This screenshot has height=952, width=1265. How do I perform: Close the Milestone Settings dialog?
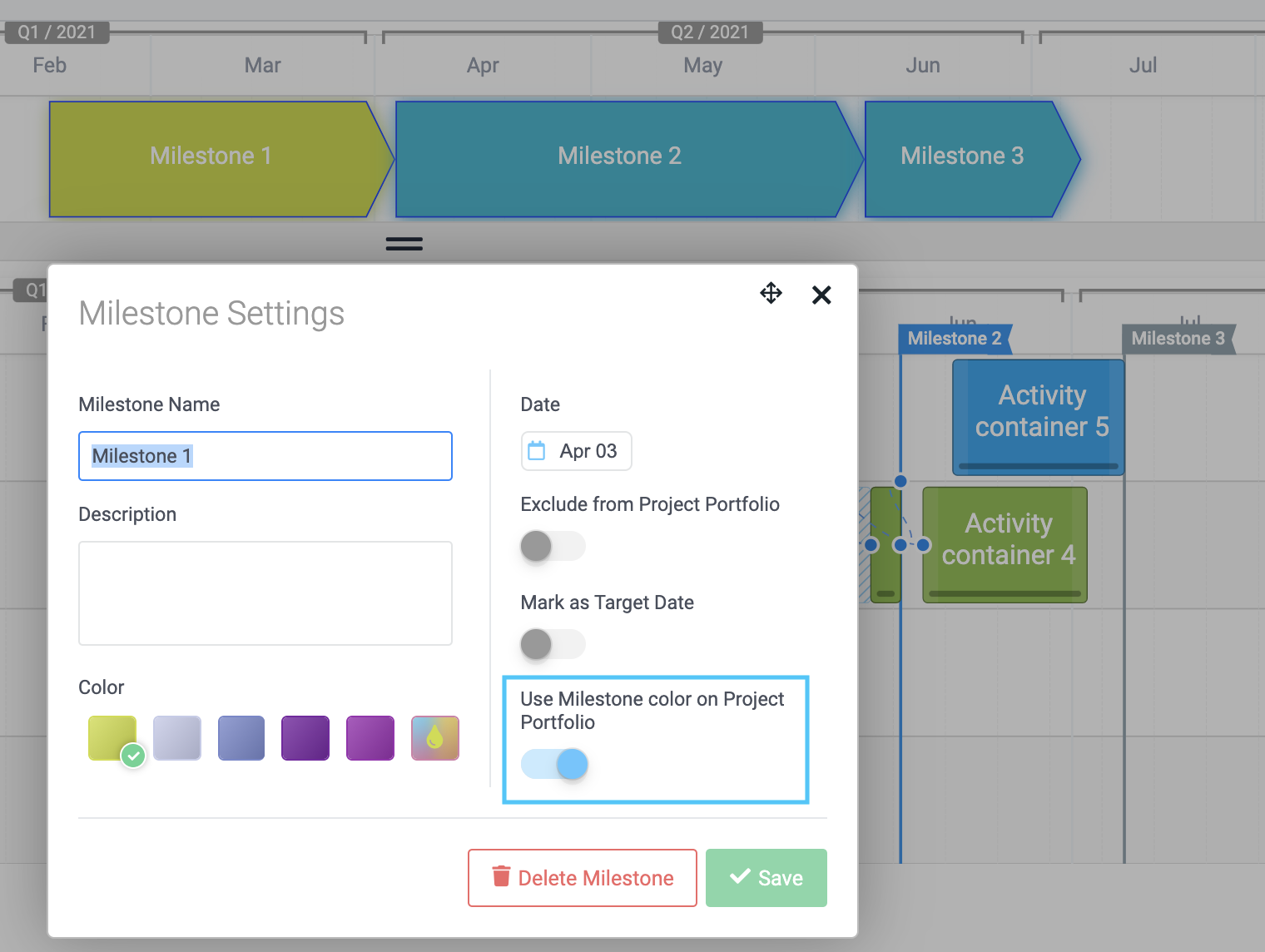coord(821,295)
